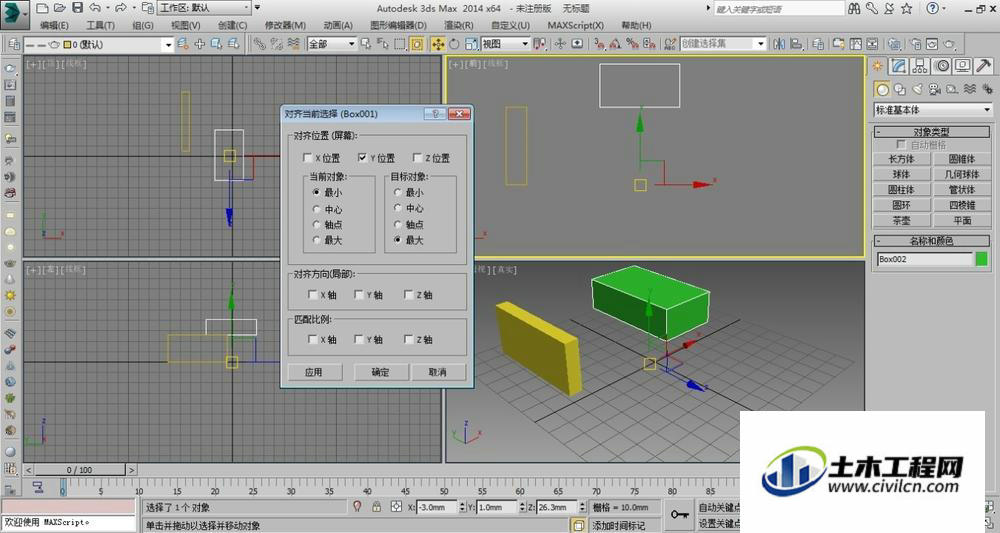The image size is (1000, 533).
Task: Open the 标准基本体 geometry type dropdown
Action: pyautogui.click(x=933, y=110)
